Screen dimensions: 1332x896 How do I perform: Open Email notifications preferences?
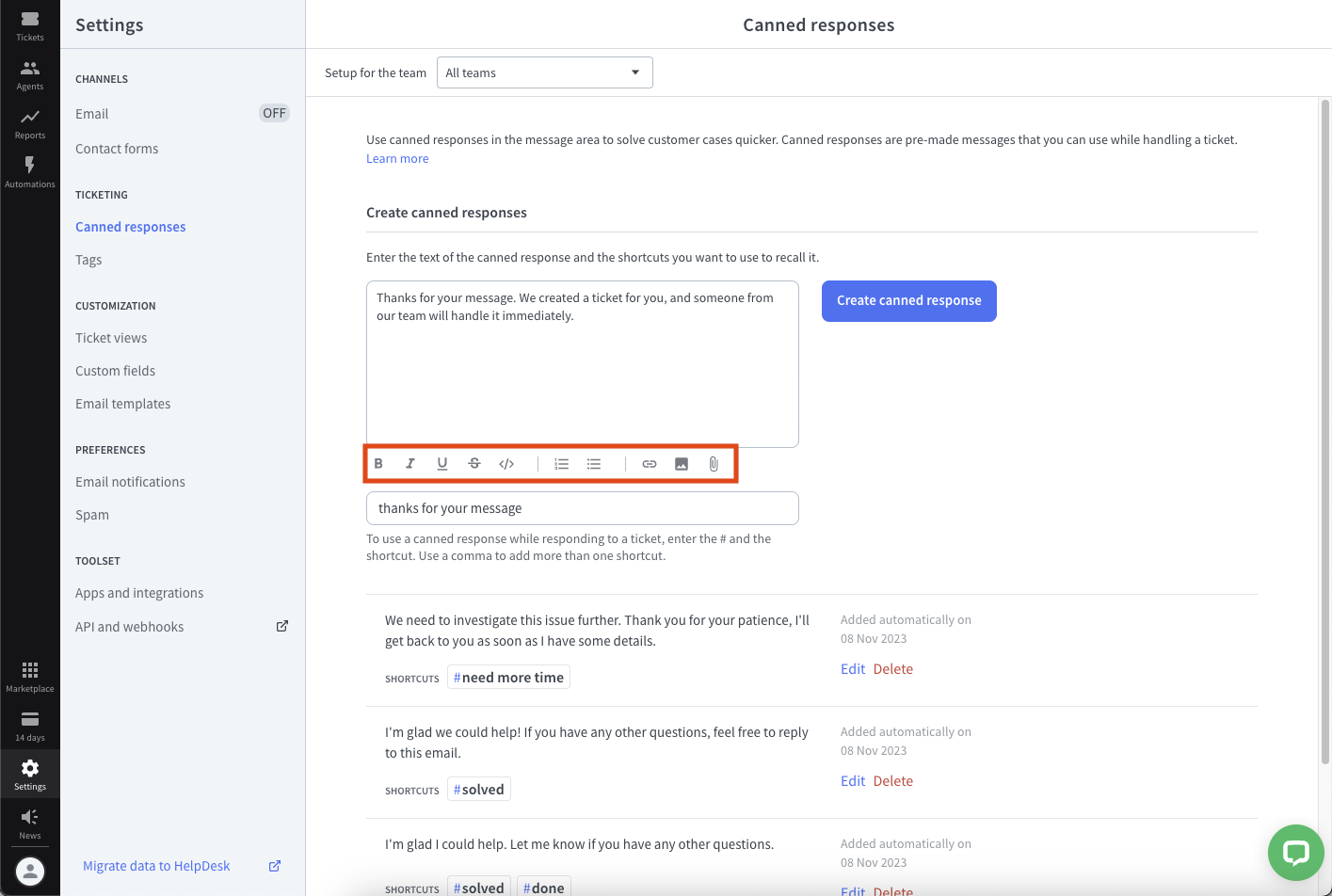130,482
